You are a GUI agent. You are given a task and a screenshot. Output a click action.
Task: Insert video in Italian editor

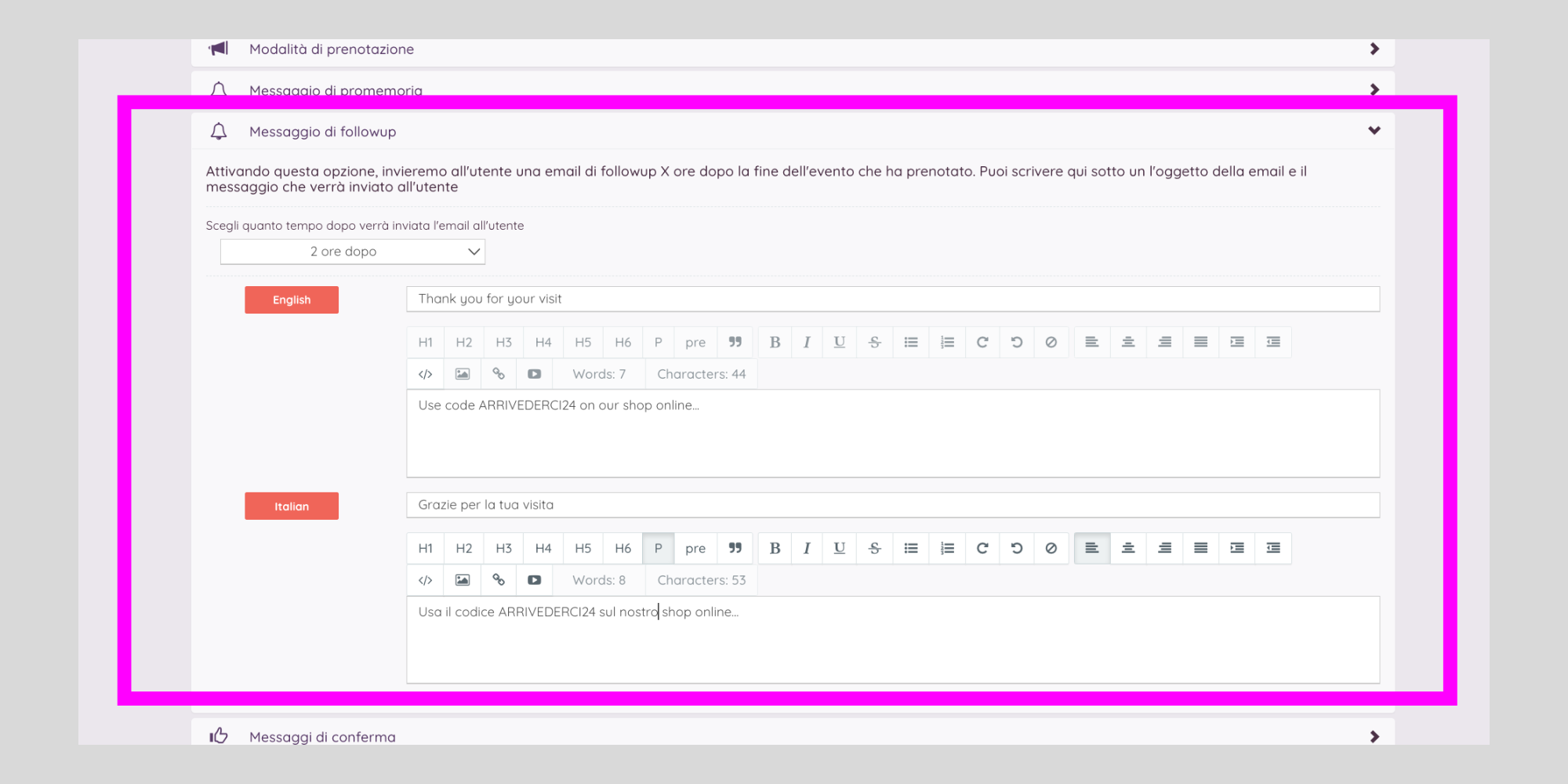(535, 580)
